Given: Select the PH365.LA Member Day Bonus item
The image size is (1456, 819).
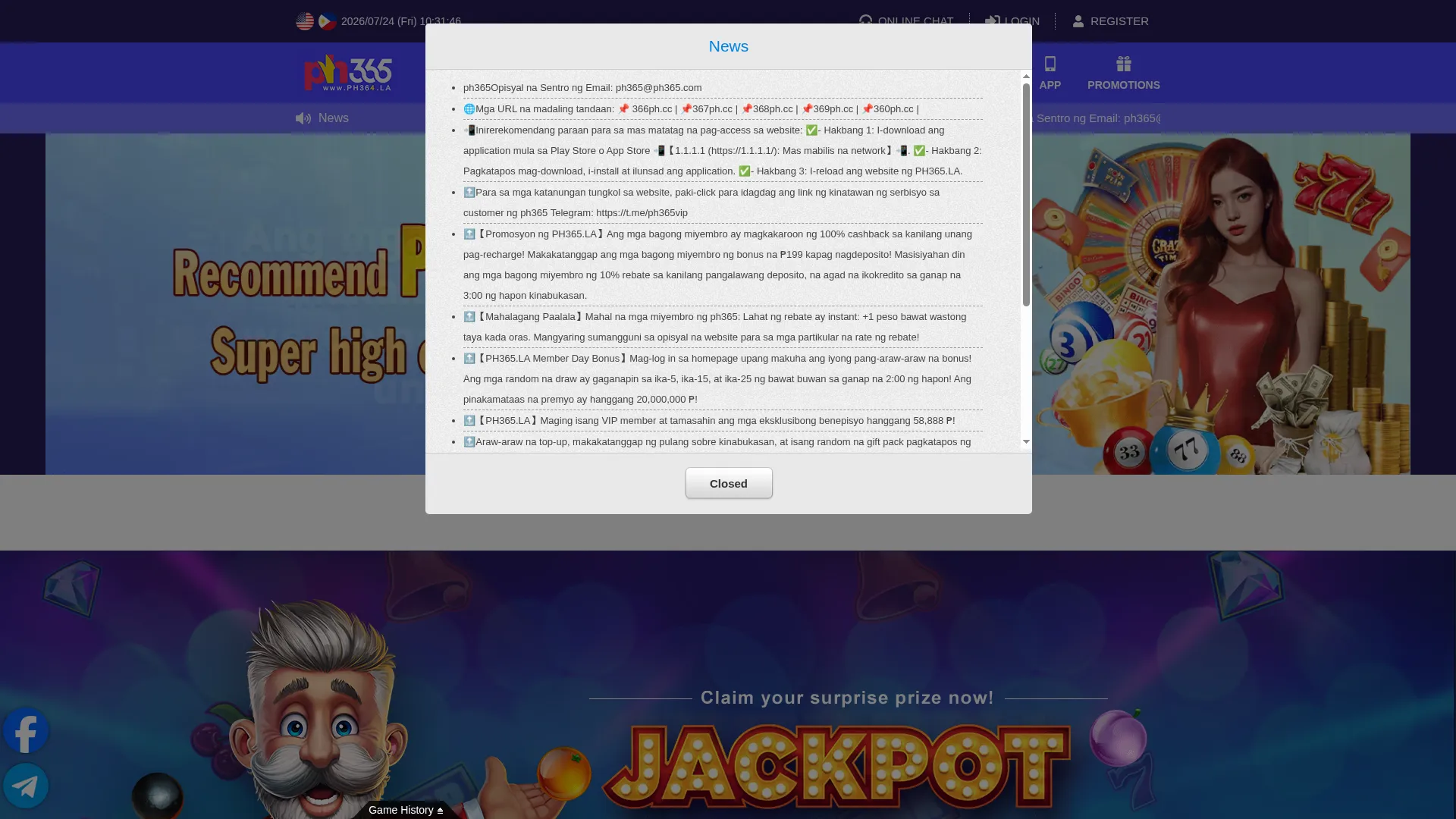Looking at the screenshot, I should (723, 379).
